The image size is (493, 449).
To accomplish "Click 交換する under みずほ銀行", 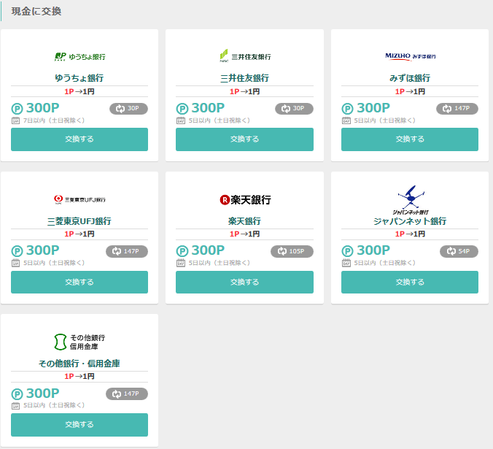I will (410, 139).
